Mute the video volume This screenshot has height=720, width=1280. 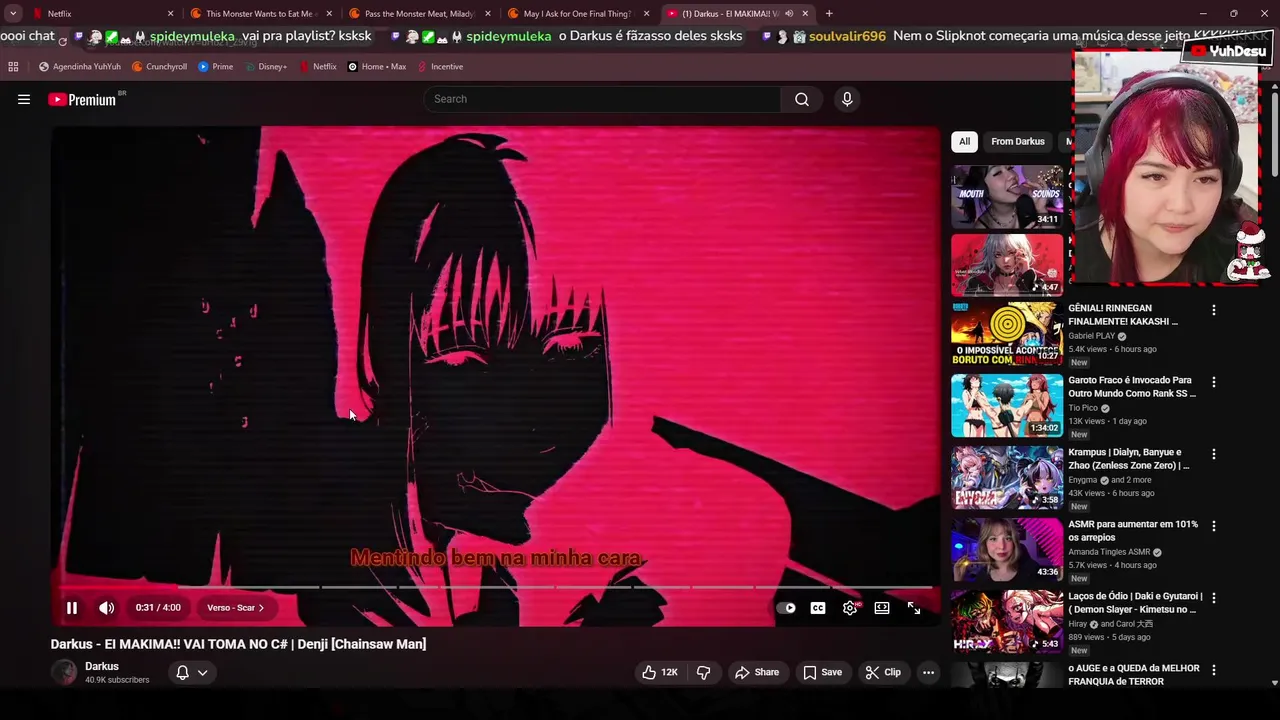point(107,608)
